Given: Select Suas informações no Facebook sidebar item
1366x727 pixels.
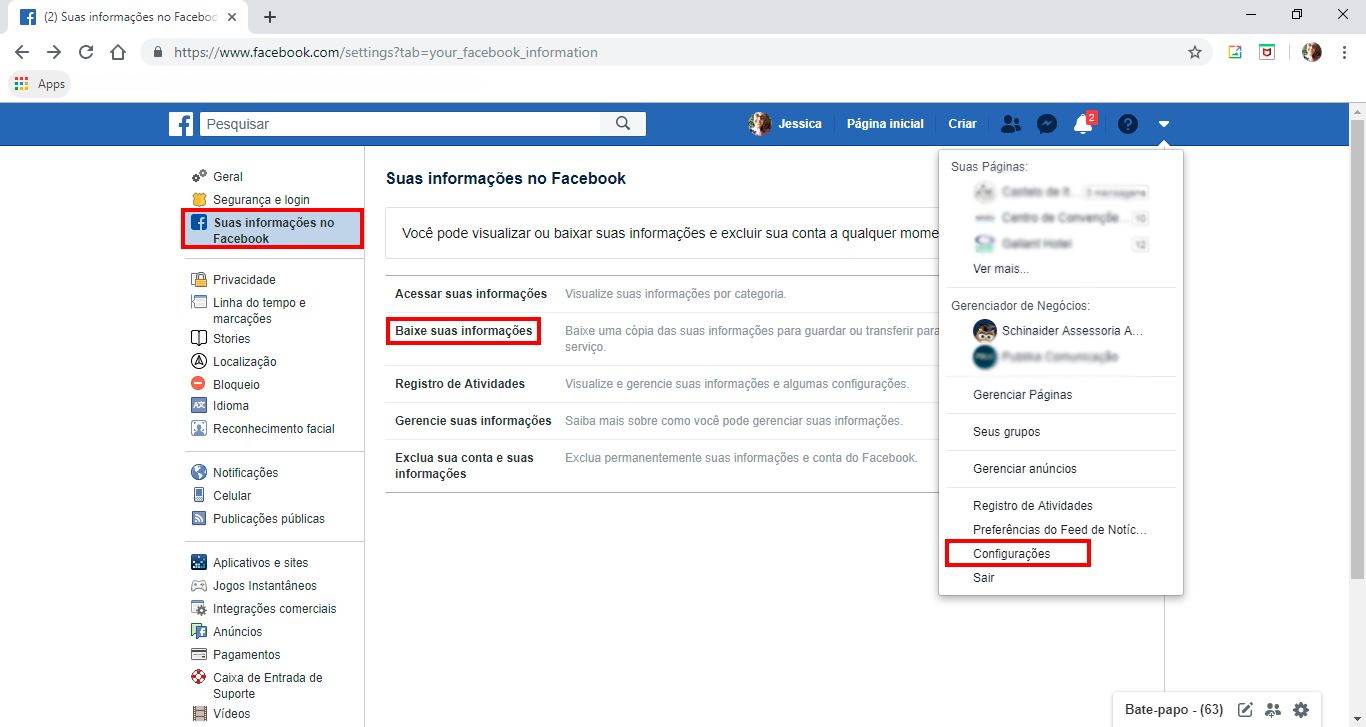Looking at the screenshot, I should point(272,230).
